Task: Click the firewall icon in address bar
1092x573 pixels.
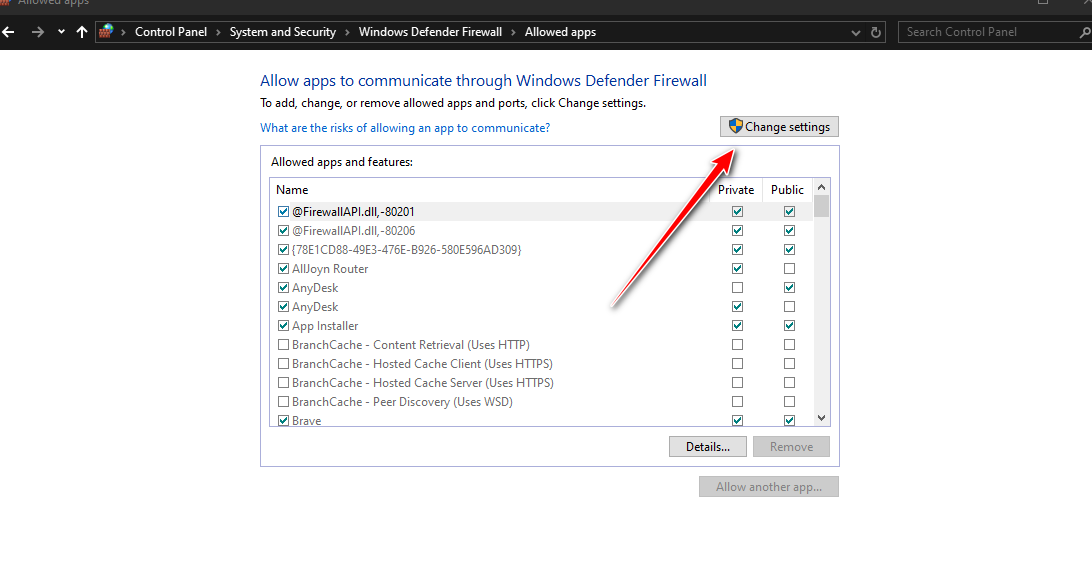Action: coord(107,32)
